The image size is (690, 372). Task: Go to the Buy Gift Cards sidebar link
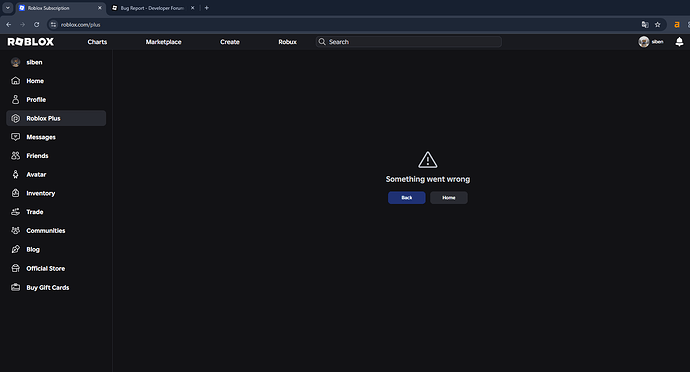pyautogui.click(x=48, y=287)
